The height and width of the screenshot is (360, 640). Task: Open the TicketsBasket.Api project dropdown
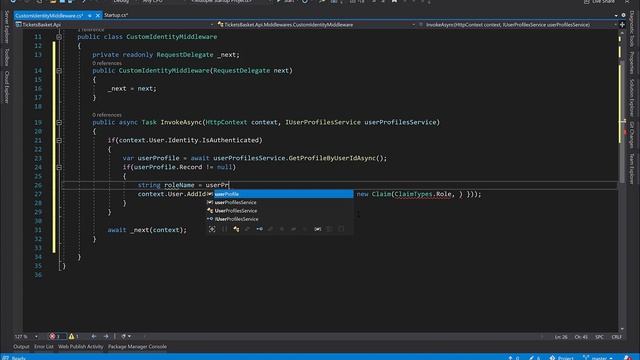pyautogui.click(x=114, y=24)
